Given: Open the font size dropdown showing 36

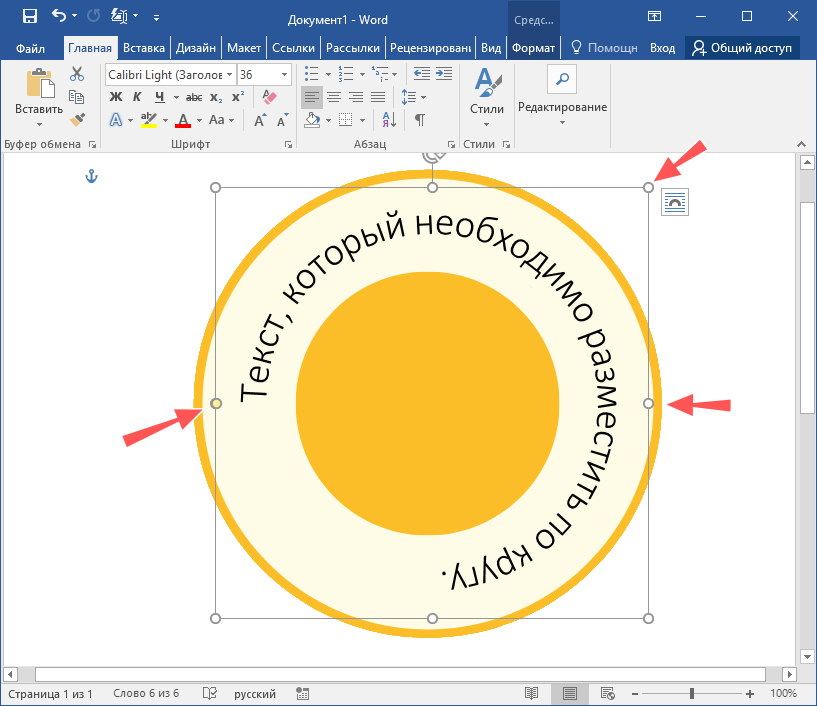Looking at the screenshot, I should [x=284, y=75].
